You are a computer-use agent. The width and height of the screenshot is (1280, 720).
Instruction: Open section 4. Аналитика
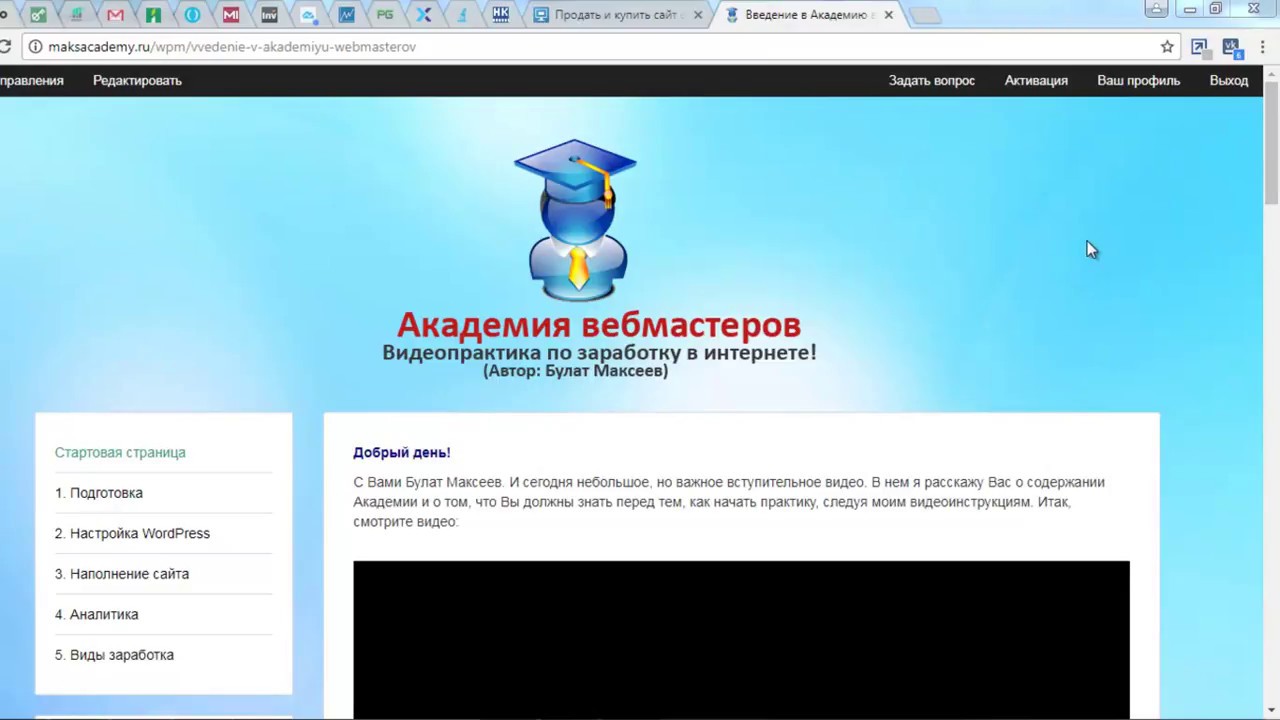pyautogui.click(x=96, y=615)
